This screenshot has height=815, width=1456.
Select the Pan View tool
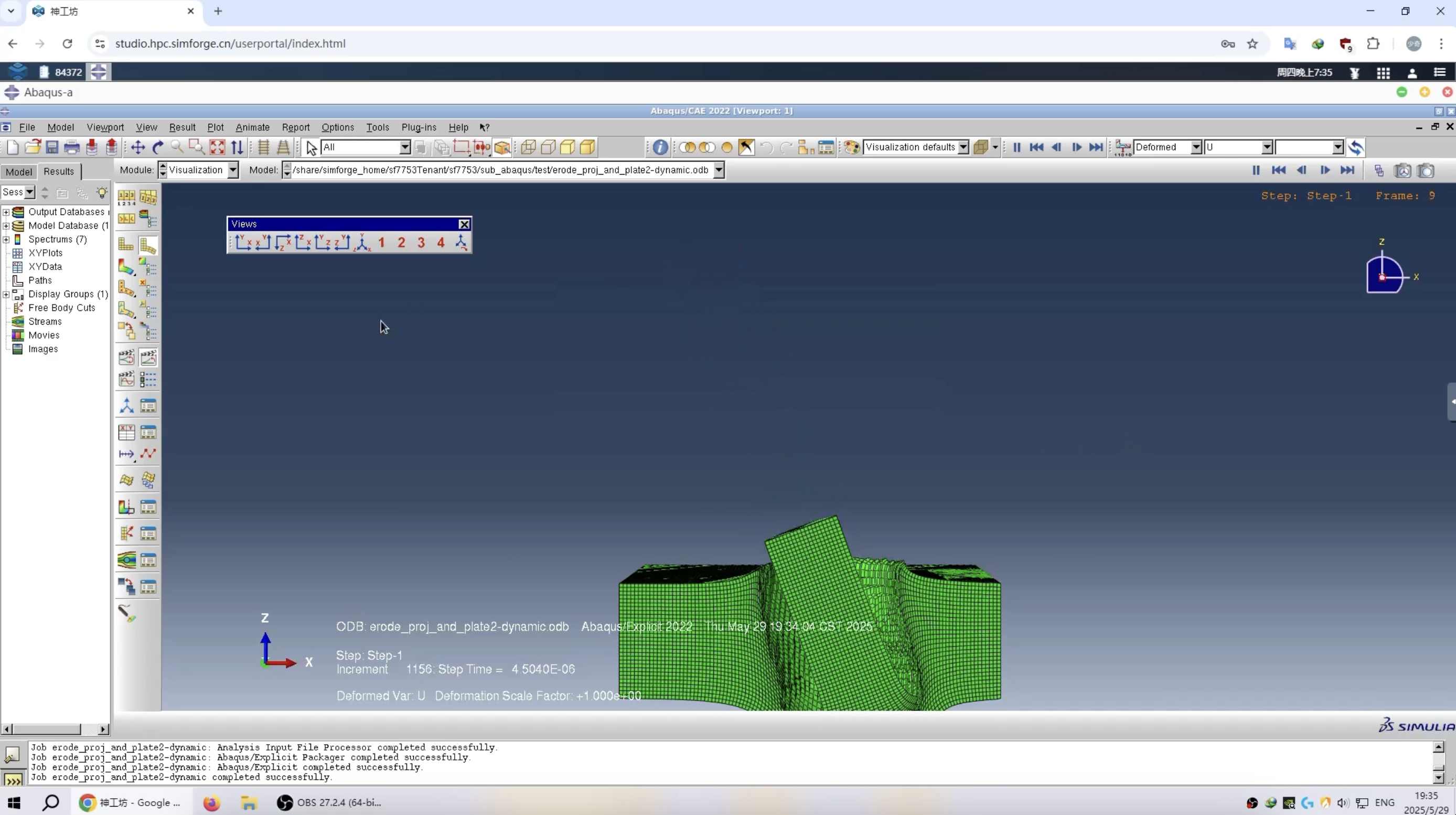[x=138, y=147]
